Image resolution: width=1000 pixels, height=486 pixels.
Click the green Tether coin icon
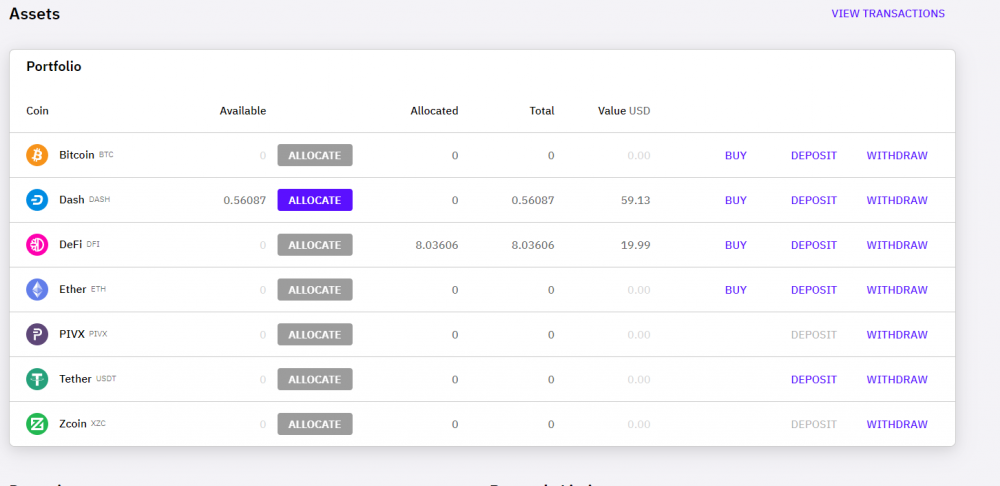click(37, 379)
